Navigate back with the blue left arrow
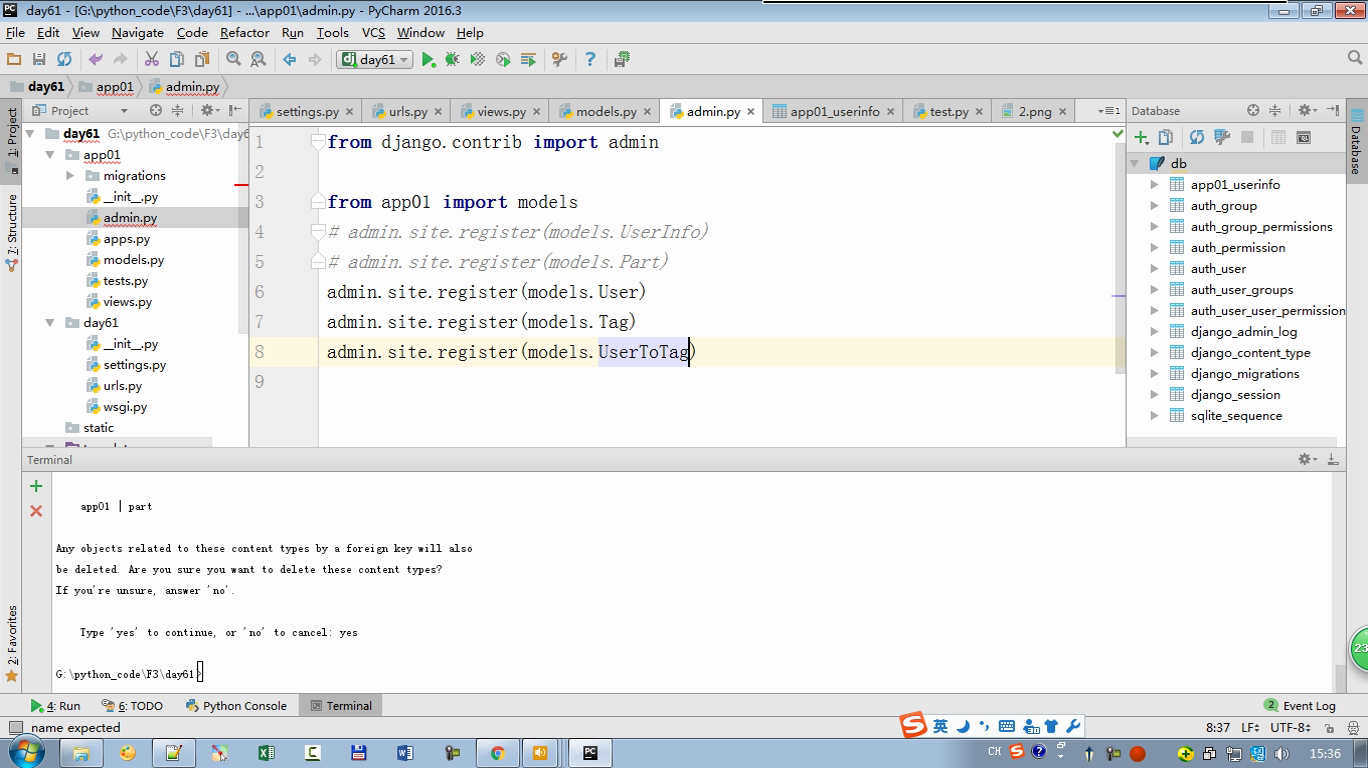Image resolution: width=1368 pixels, height=768 pixels. [x=289, y=60]
